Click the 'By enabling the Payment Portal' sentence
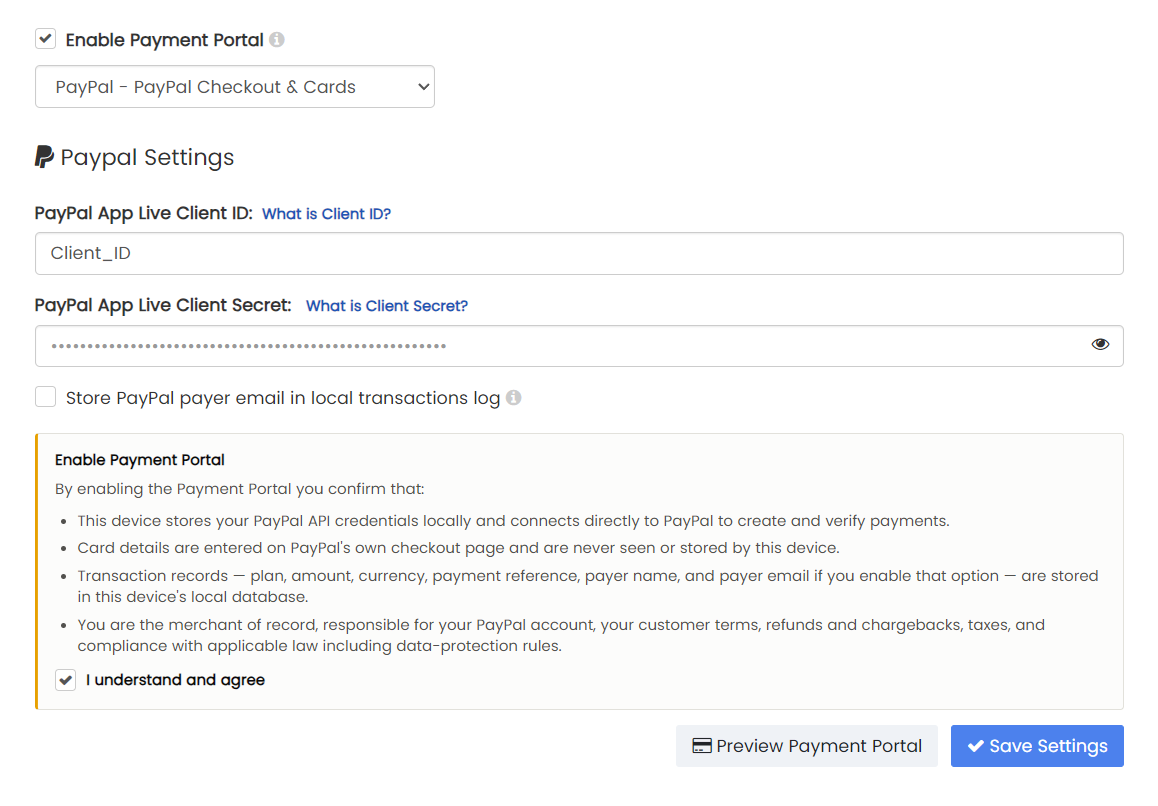The width and height of the screenshot is (1158, 806). (x=239, y=489)
